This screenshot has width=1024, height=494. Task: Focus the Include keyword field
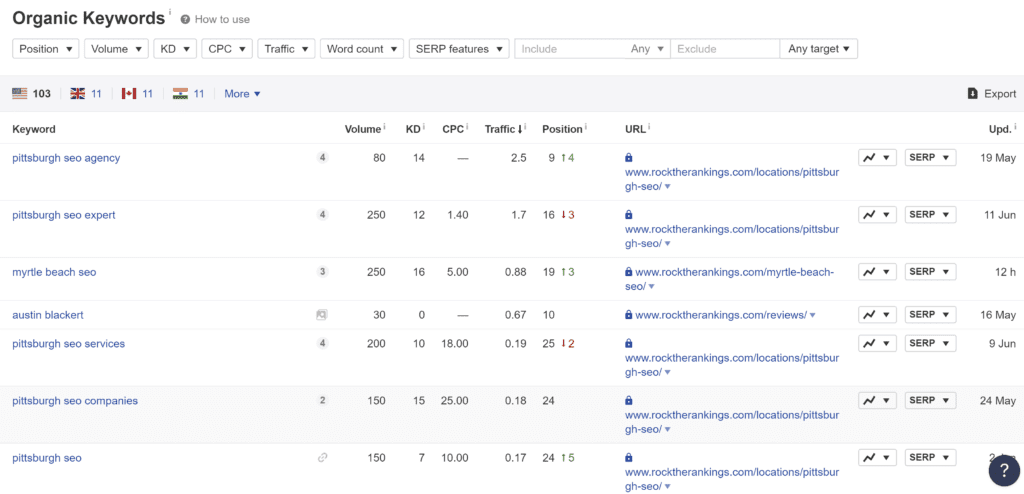570,49
